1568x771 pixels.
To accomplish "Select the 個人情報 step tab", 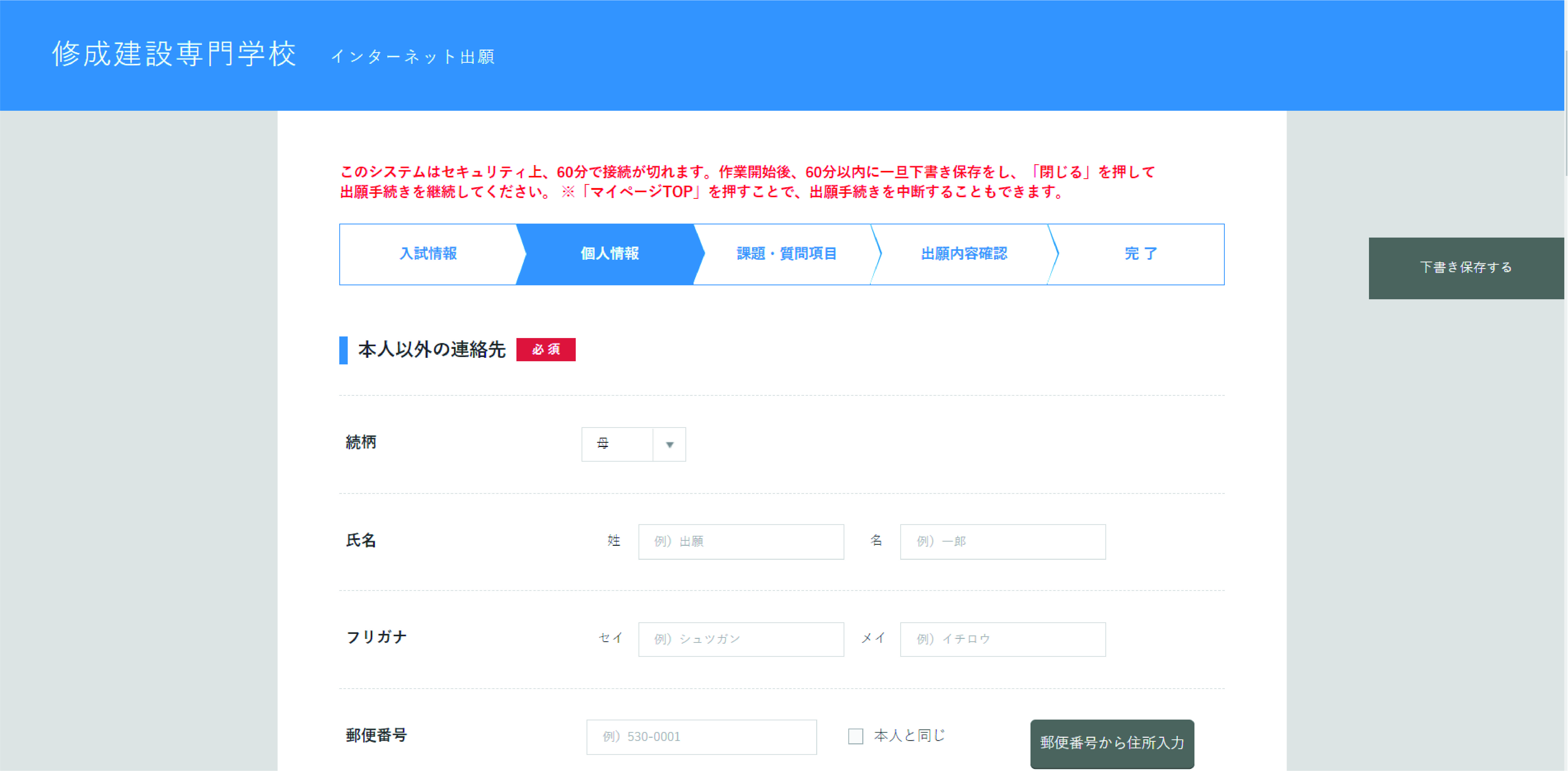I will pyautogui.click(x=609, y=253).
